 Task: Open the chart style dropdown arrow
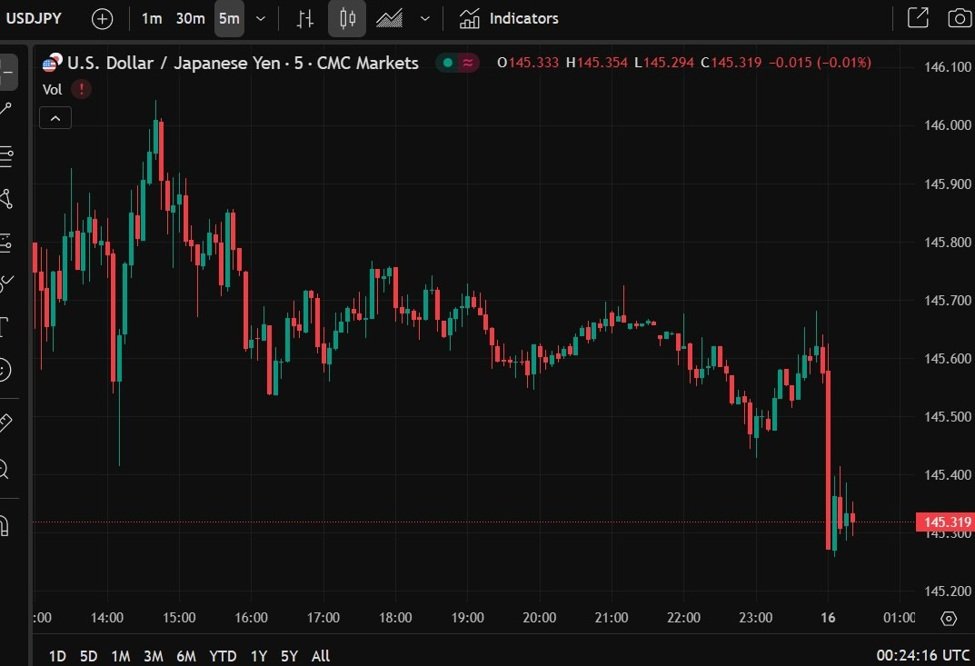coord(425,18)
